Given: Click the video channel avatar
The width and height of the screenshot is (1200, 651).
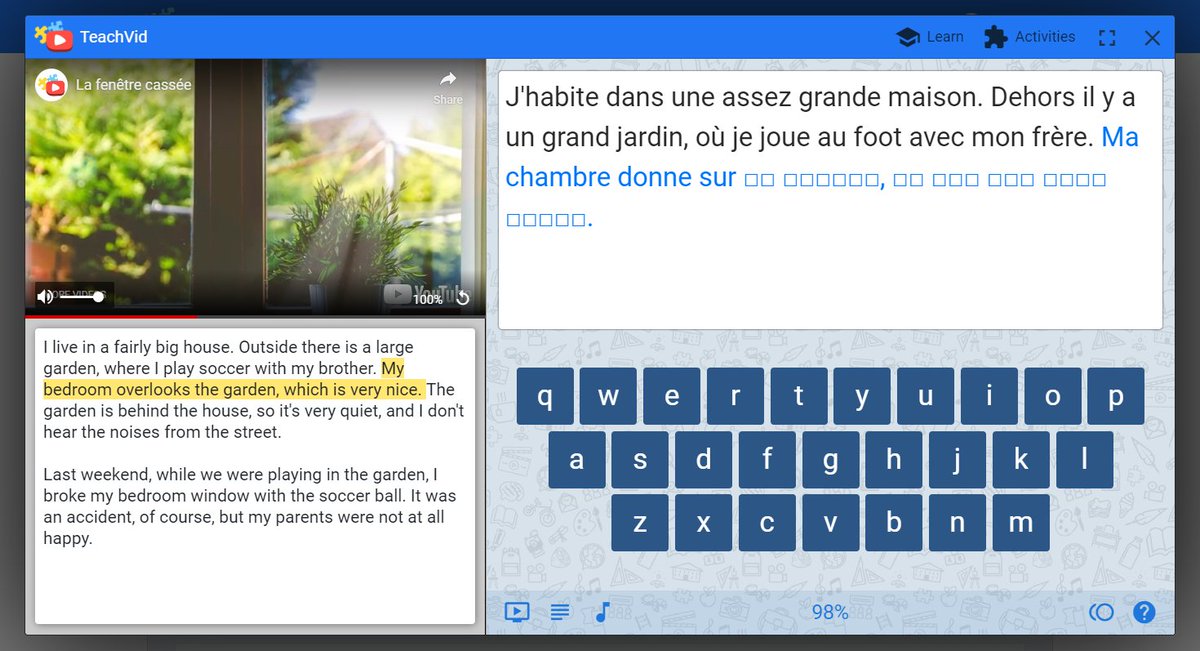Looking at the screenshot, I should pyautogui.click(x=52, y=85).
